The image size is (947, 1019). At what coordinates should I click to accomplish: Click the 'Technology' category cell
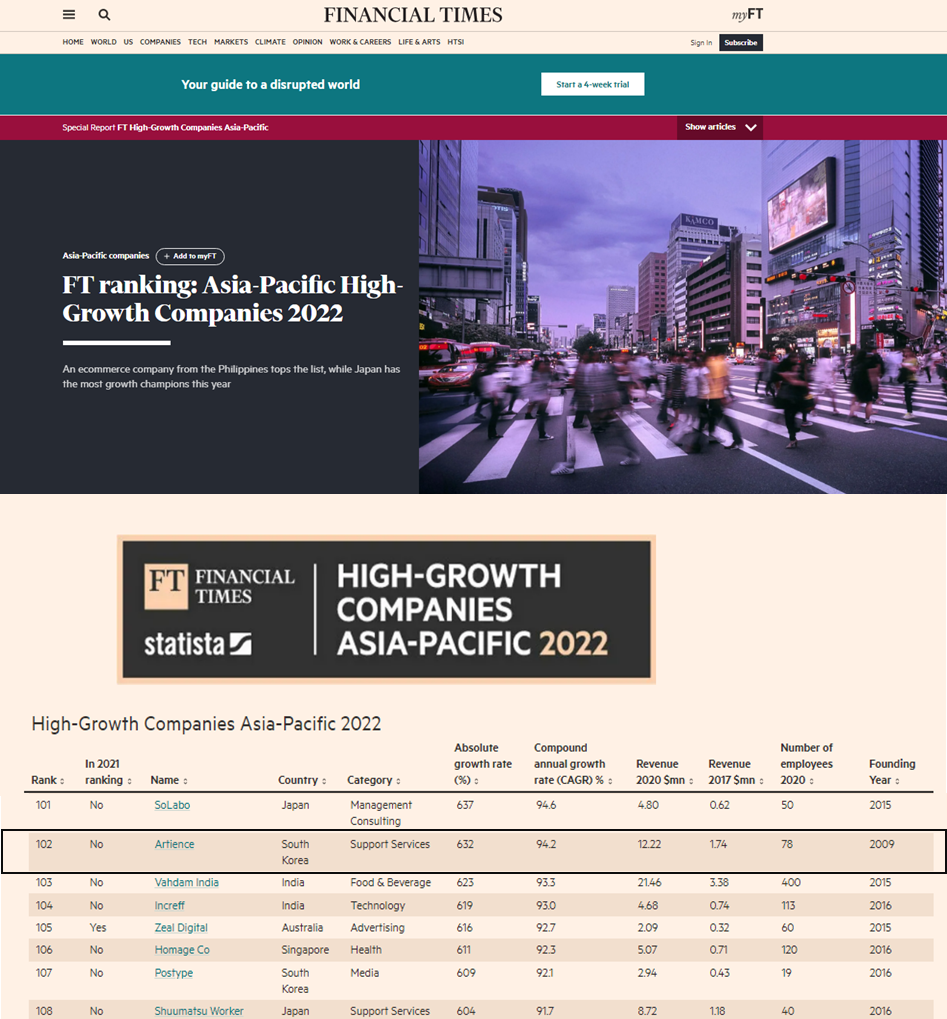[378, 905]
